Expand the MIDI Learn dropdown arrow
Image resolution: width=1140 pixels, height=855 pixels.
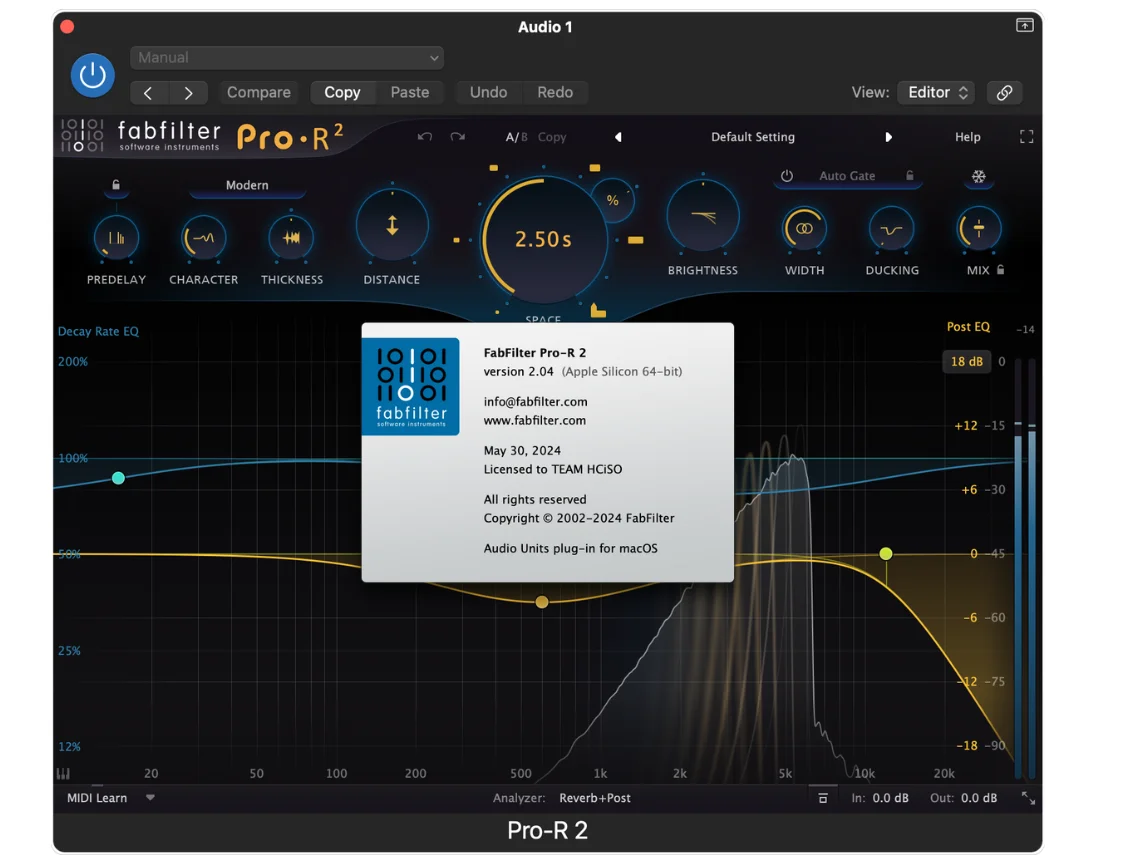point(150,798)
